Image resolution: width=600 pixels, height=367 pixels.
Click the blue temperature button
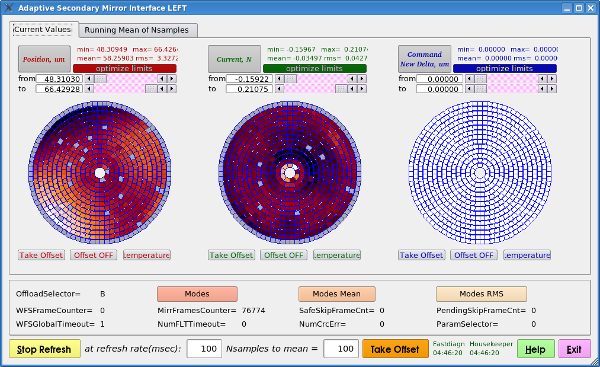pos(527,255)
